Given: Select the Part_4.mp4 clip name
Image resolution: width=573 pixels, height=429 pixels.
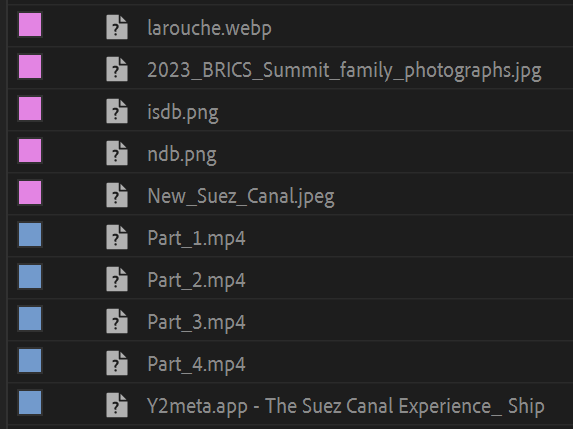Looking at the screenshot, I should [196, 364].
